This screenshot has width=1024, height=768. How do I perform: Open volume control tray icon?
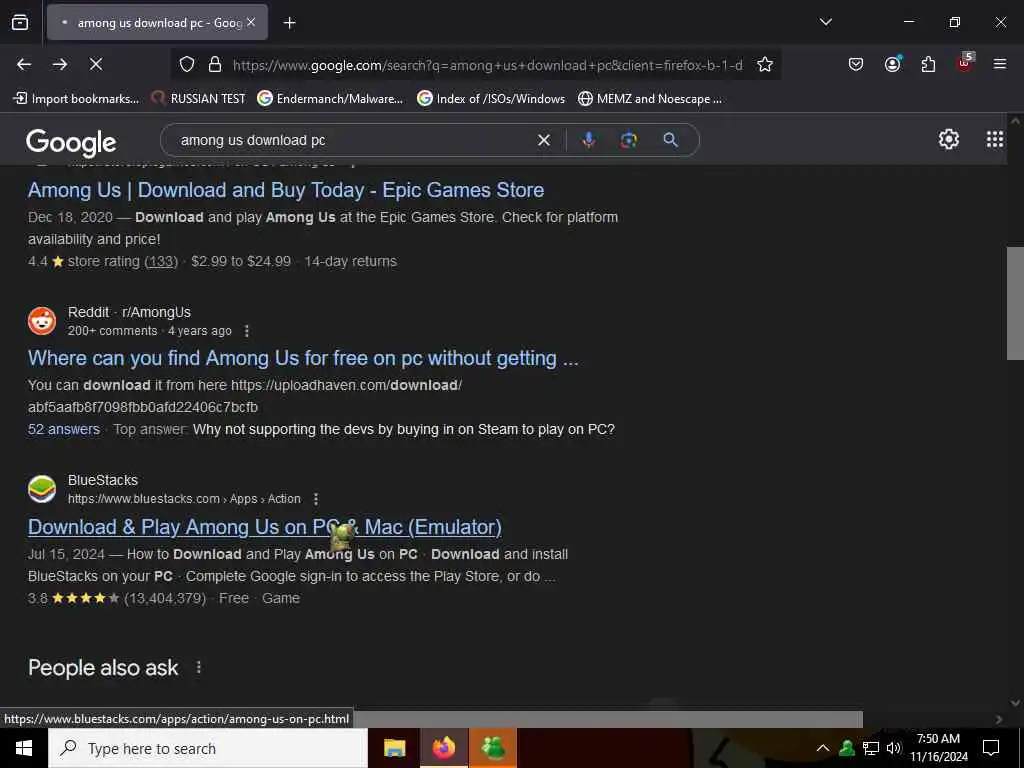click(x=893, y=748)
